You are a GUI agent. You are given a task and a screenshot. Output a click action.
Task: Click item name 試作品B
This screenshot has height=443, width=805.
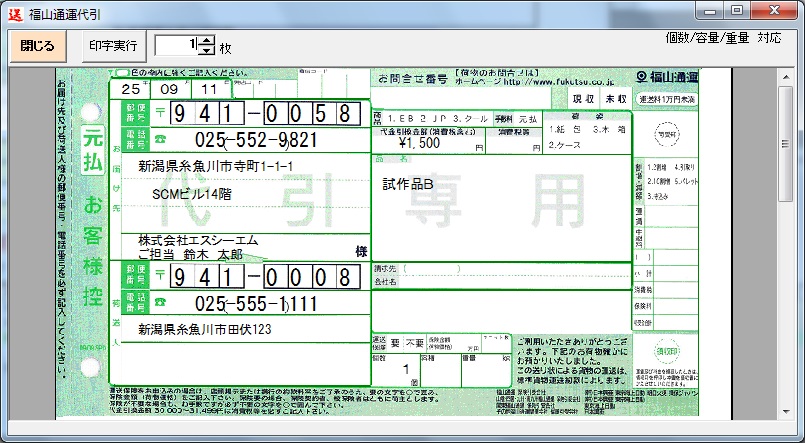pyautogui.click(x=408, y=184)
